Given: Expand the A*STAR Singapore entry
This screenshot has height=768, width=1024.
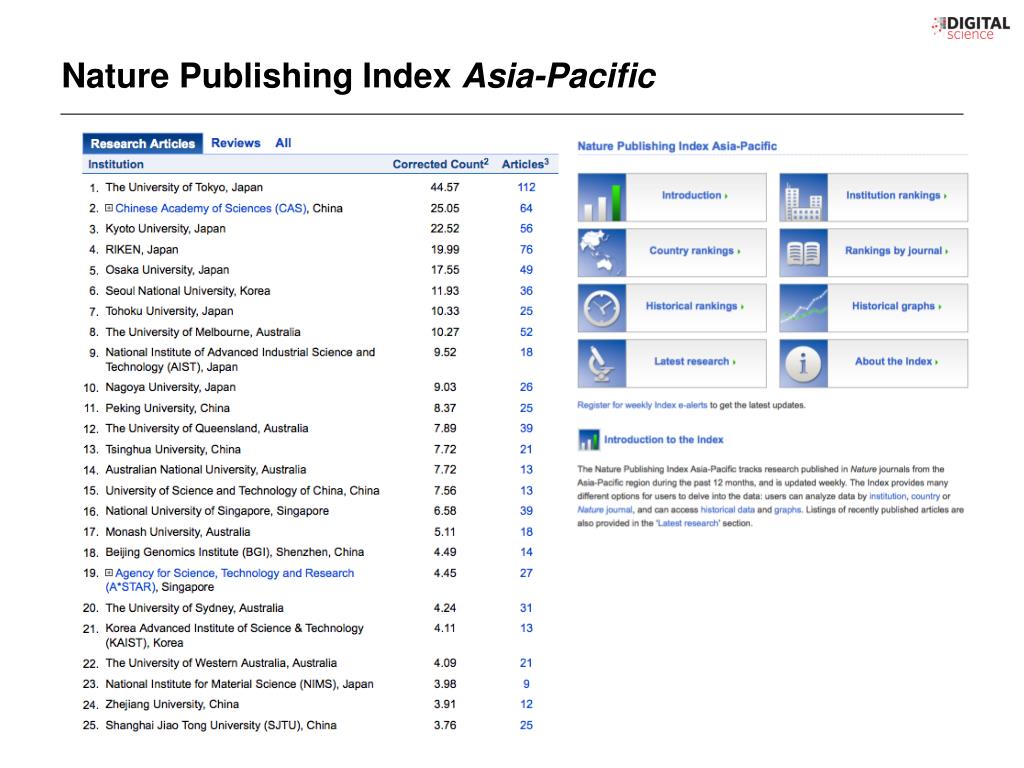Looking at the screenshot, I should pos(109,572).
